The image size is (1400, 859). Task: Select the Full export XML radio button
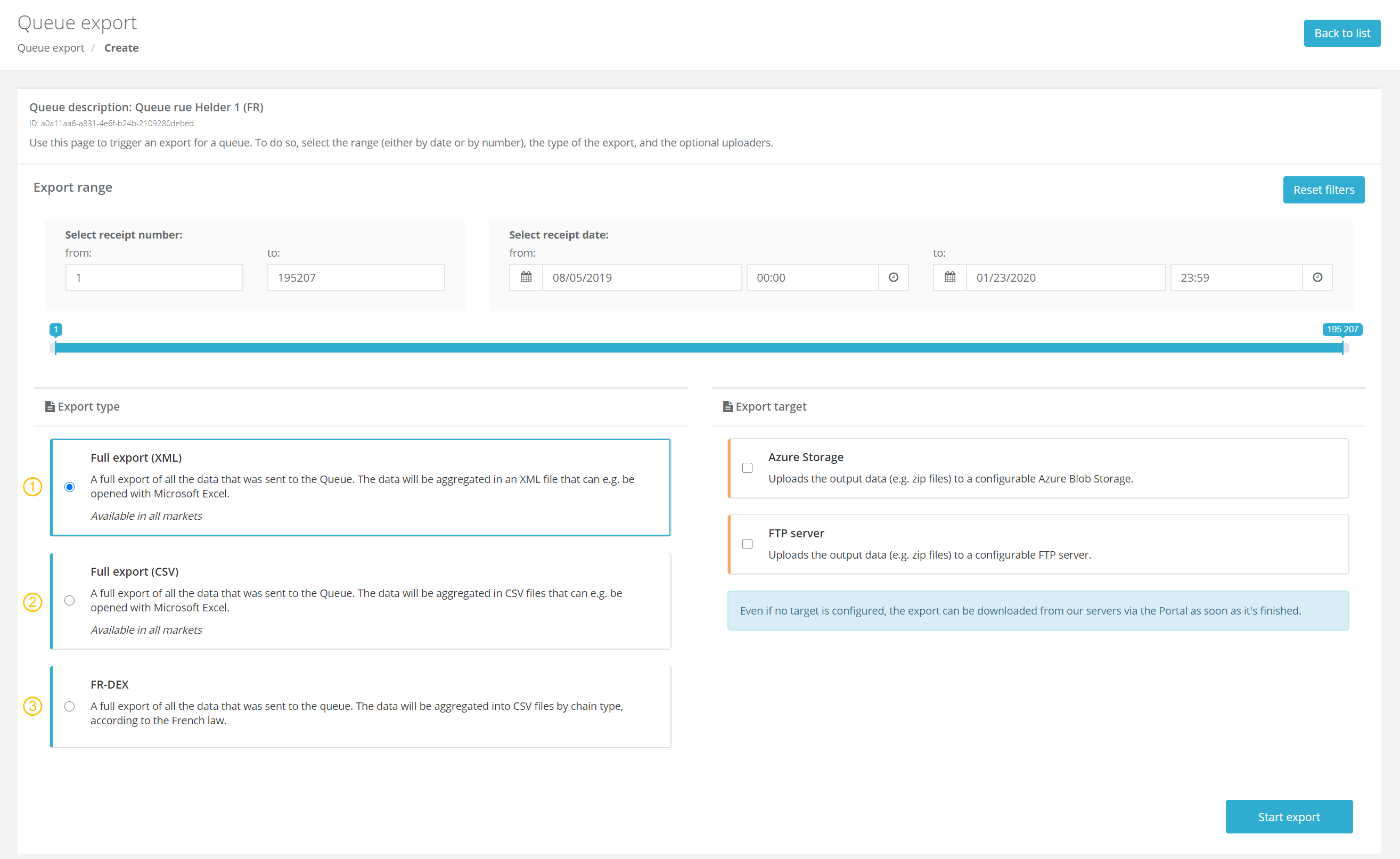point(69,487)
